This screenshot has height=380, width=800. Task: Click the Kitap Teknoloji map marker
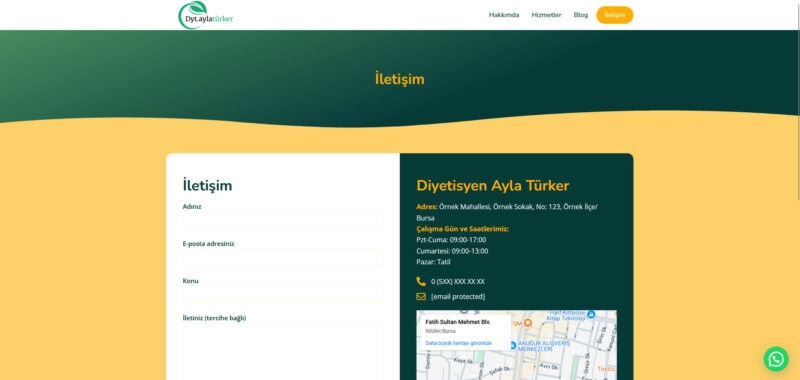coord(591,314)
